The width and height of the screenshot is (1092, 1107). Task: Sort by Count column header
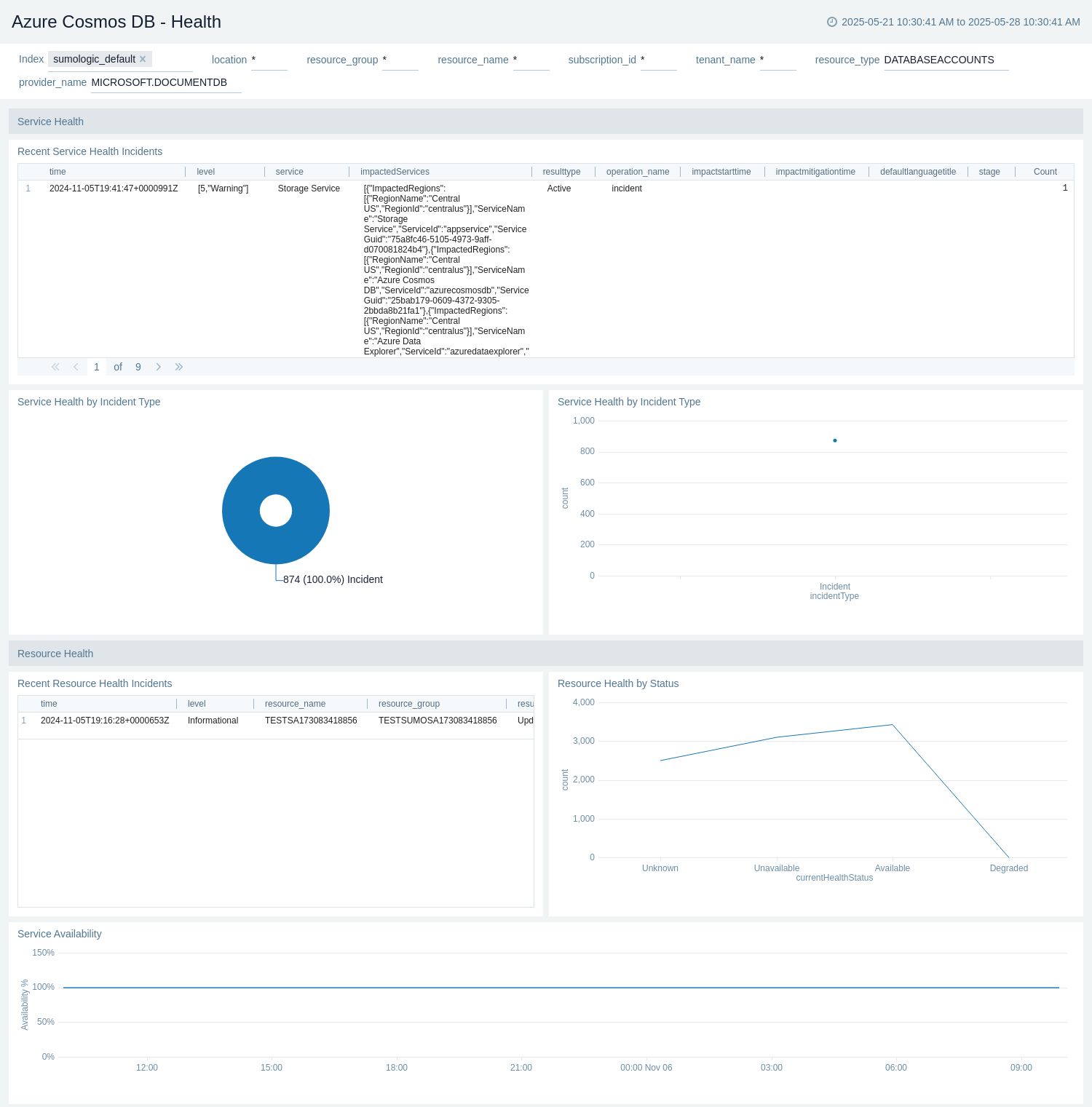click(1045, 172)
